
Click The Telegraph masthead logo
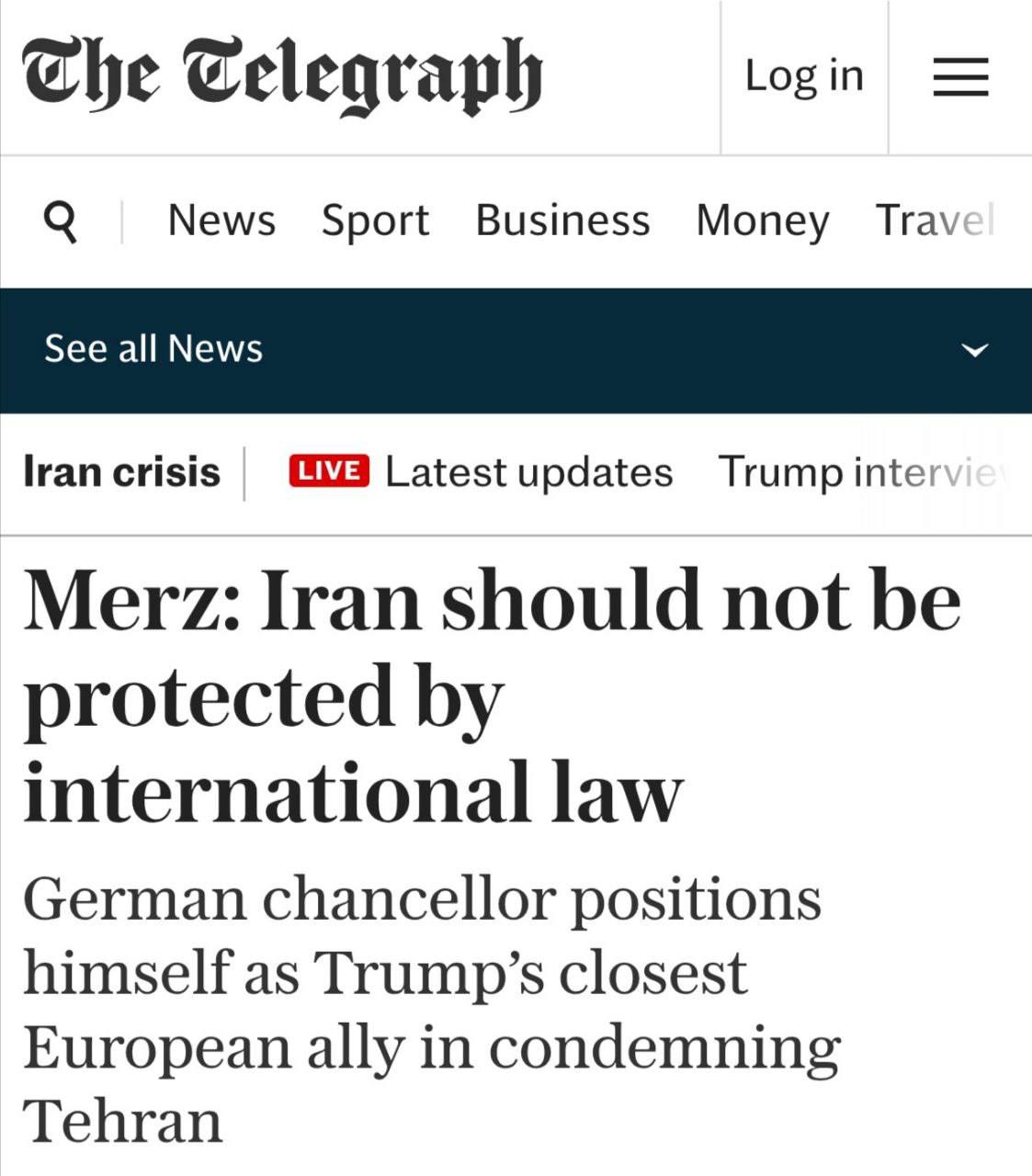click(282, 73)
